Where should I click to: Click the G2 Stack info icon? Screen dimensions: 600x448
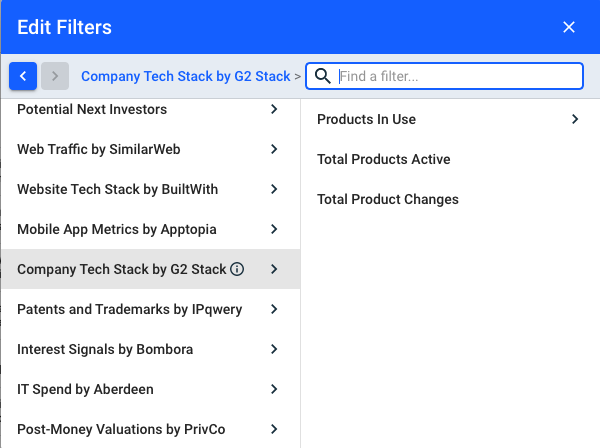pyautogui.click(x=237, y=269)
